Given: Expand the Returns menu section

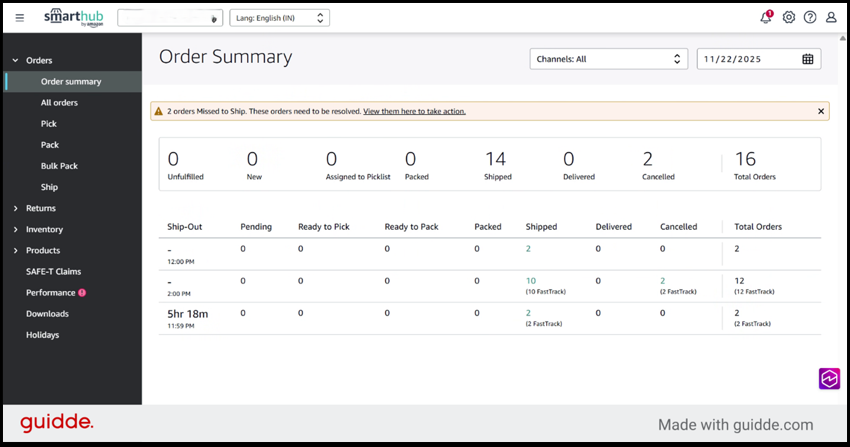Looking at the screenshot, I should (40, 208).
